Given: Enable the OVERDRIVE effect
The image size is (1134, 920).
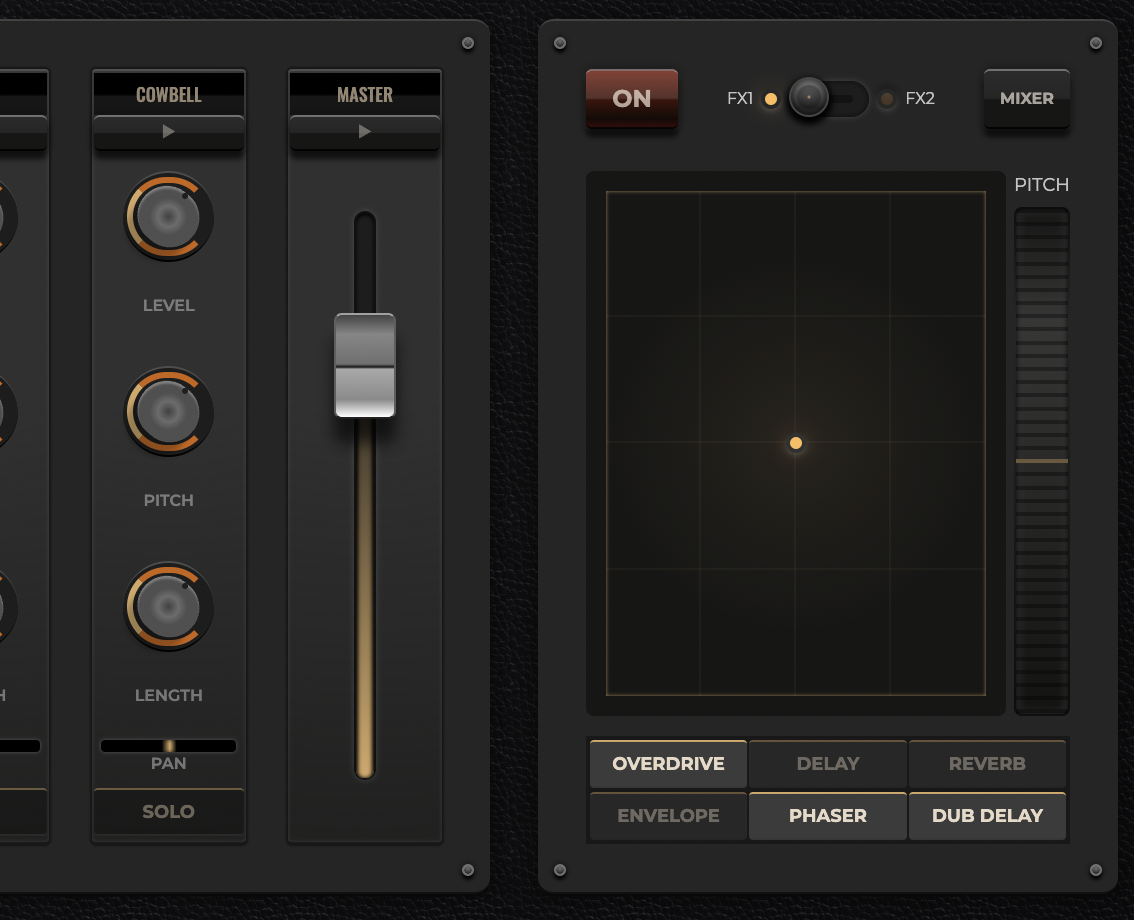Looking at the screenshot, I should [x=668, y=764].
